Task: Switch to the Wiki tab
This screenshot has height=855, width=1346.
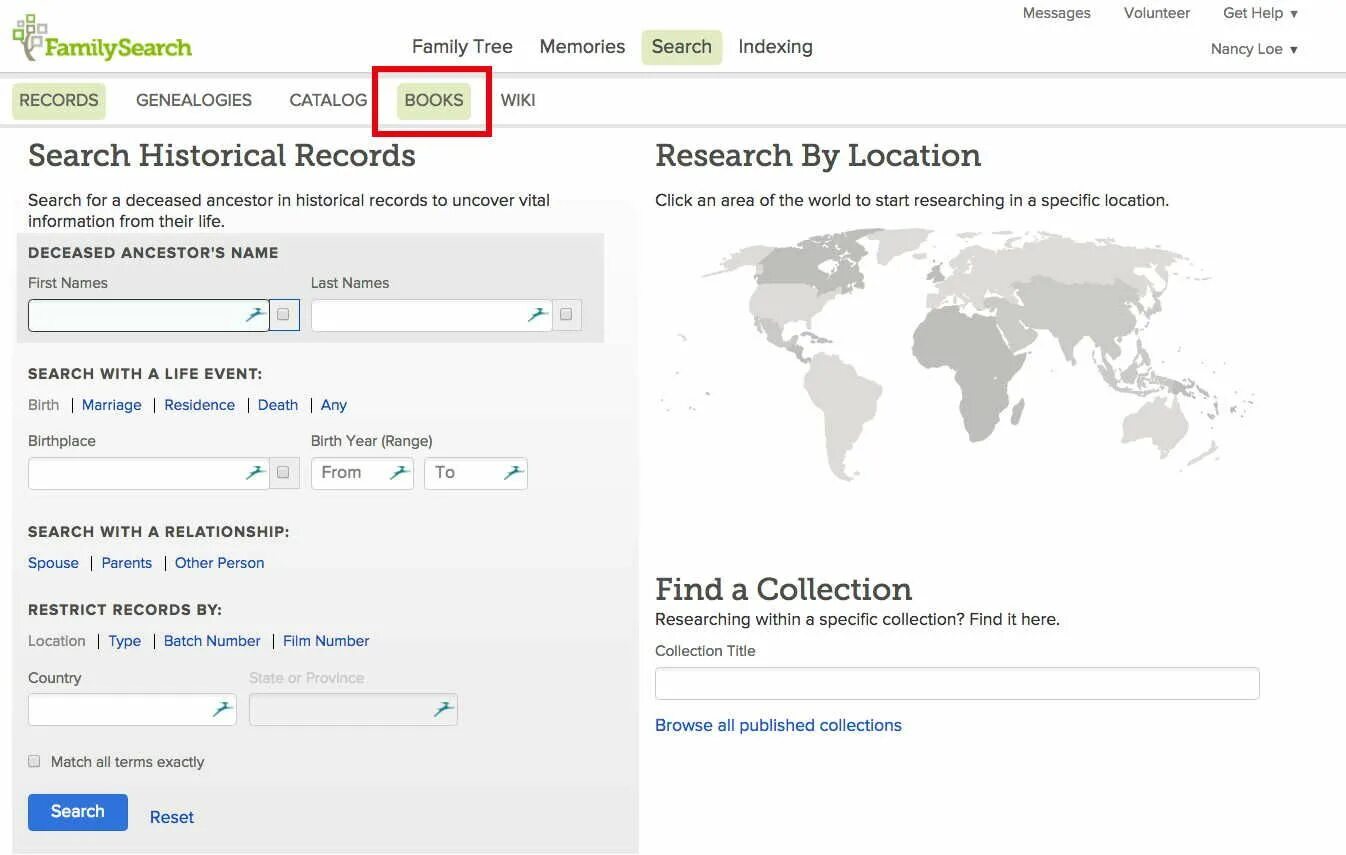Action: (518, 100)
